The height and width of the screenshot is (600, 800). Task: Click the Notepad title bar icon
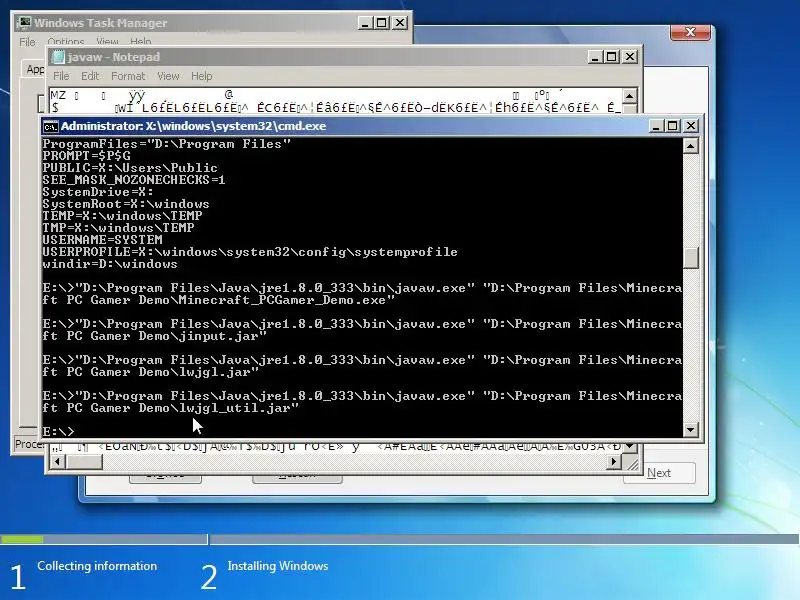point(58,57)
